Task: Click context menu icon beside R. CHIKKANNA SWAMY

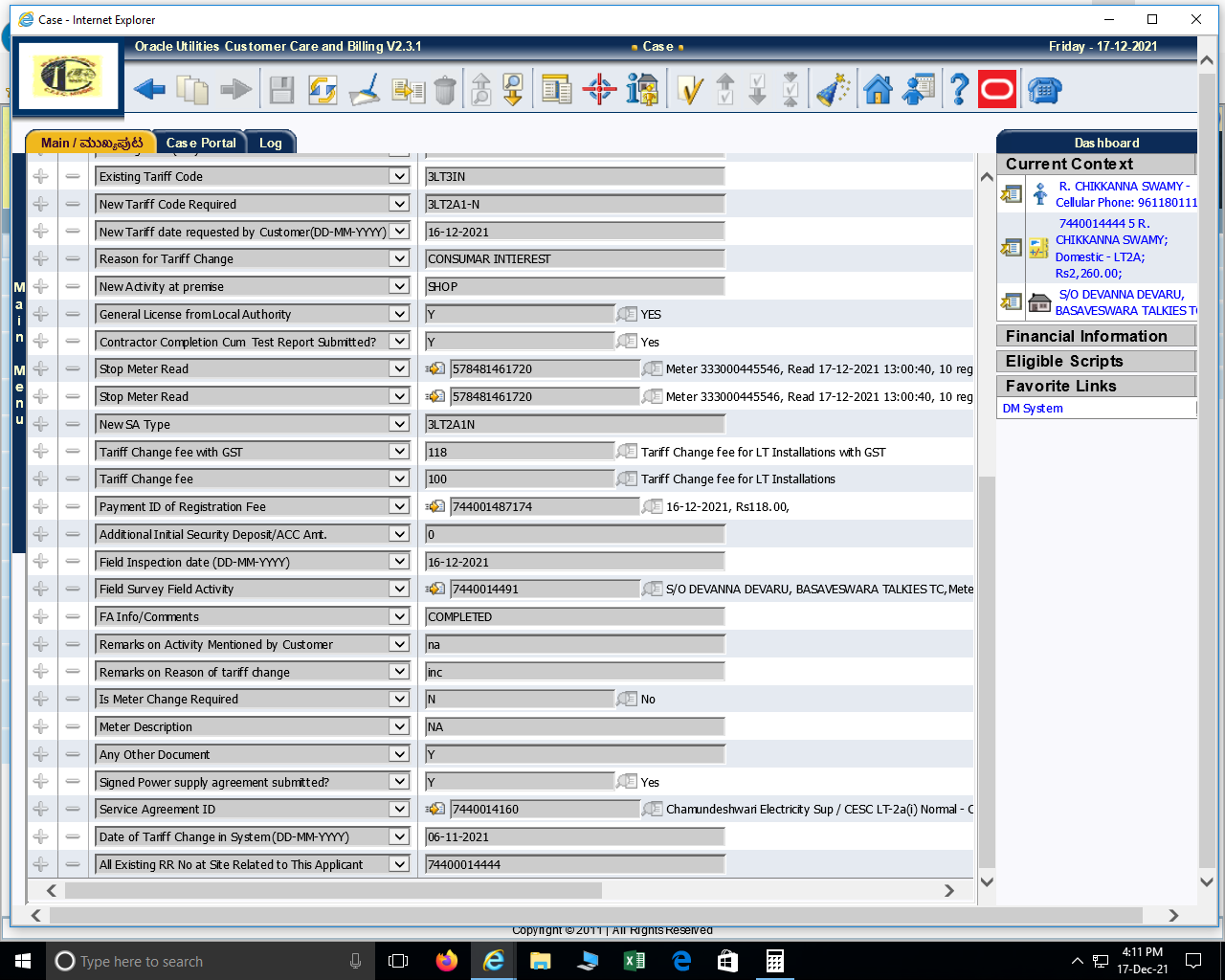Action: 1011,194
